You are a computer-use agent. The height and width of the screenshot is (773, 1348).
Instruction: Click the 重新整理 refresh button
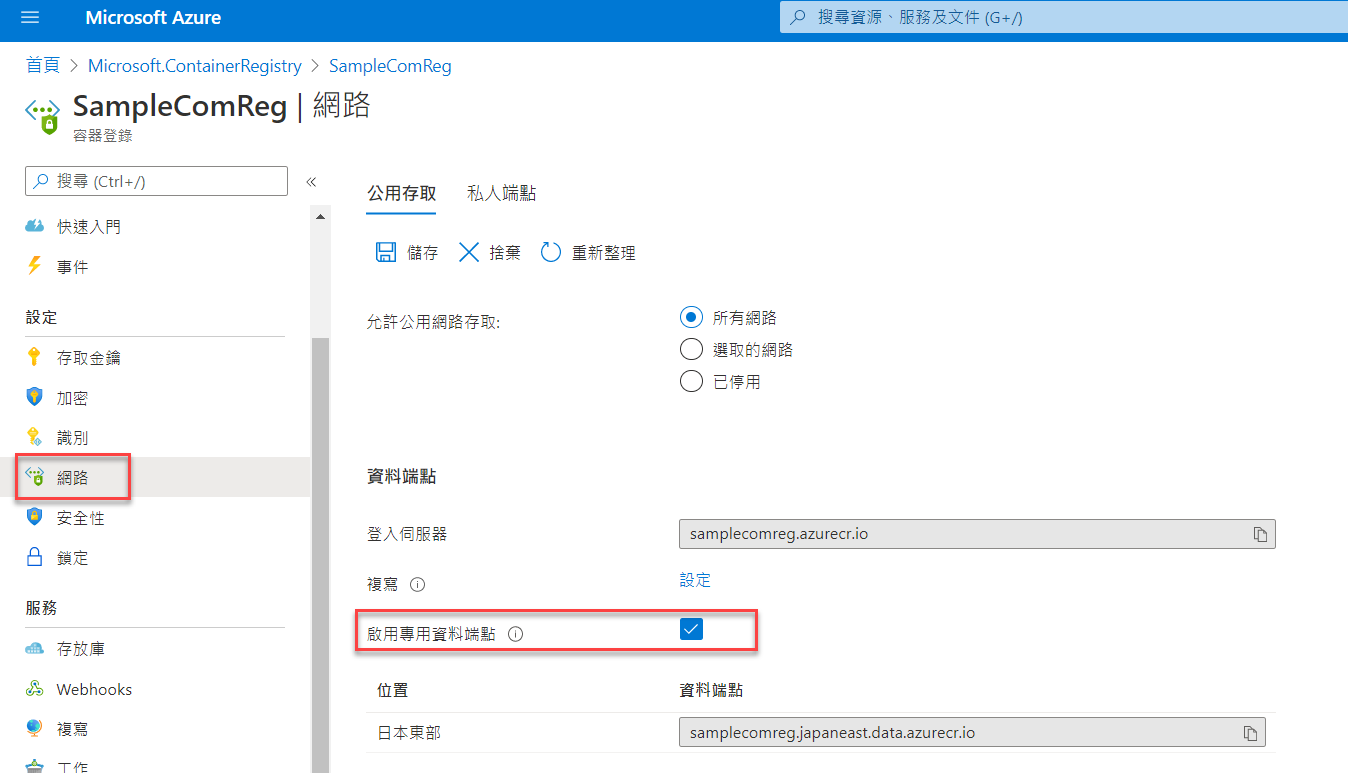click(x=588, y=253)
